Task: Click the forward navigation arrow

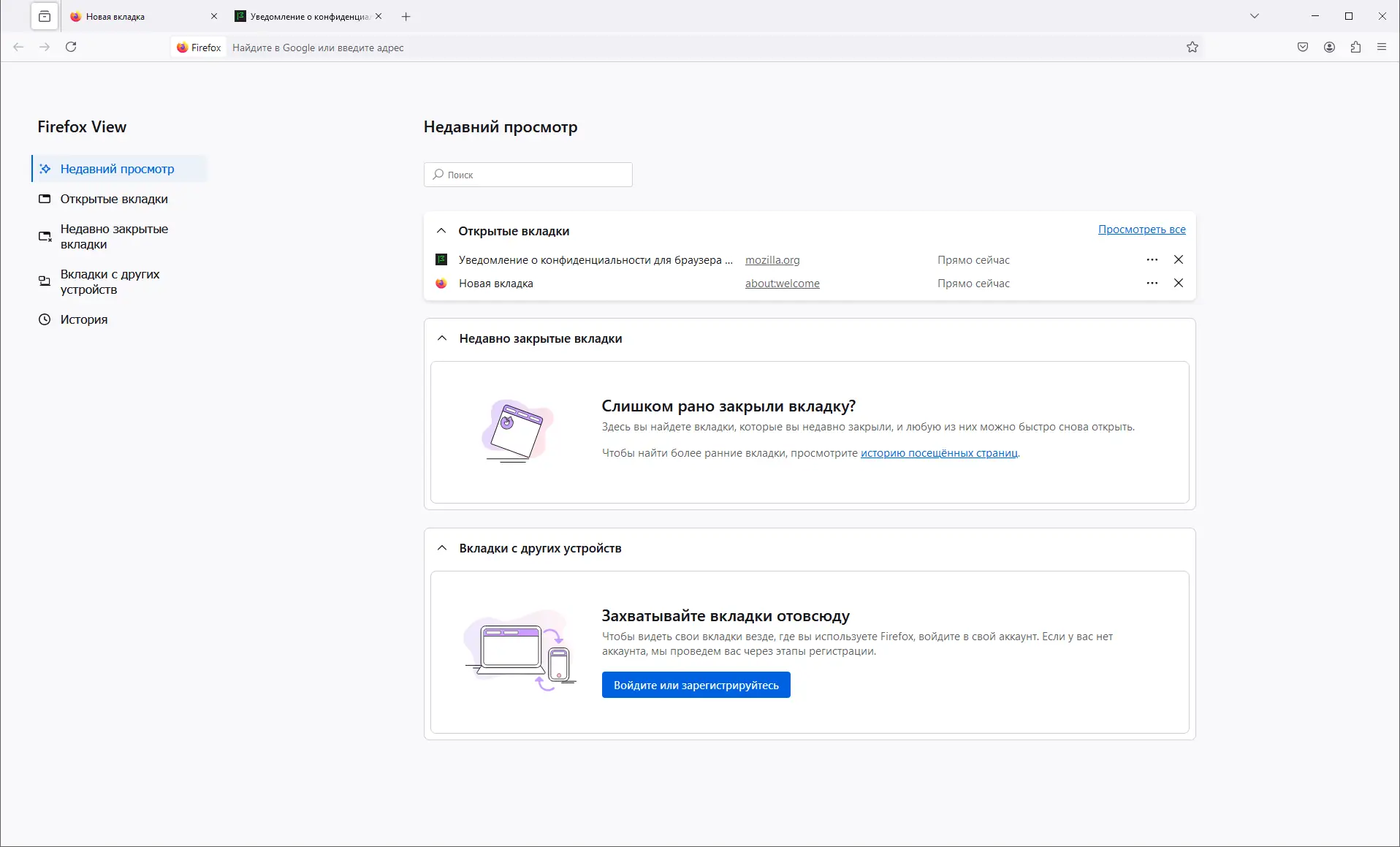Action: coord(45,47)
